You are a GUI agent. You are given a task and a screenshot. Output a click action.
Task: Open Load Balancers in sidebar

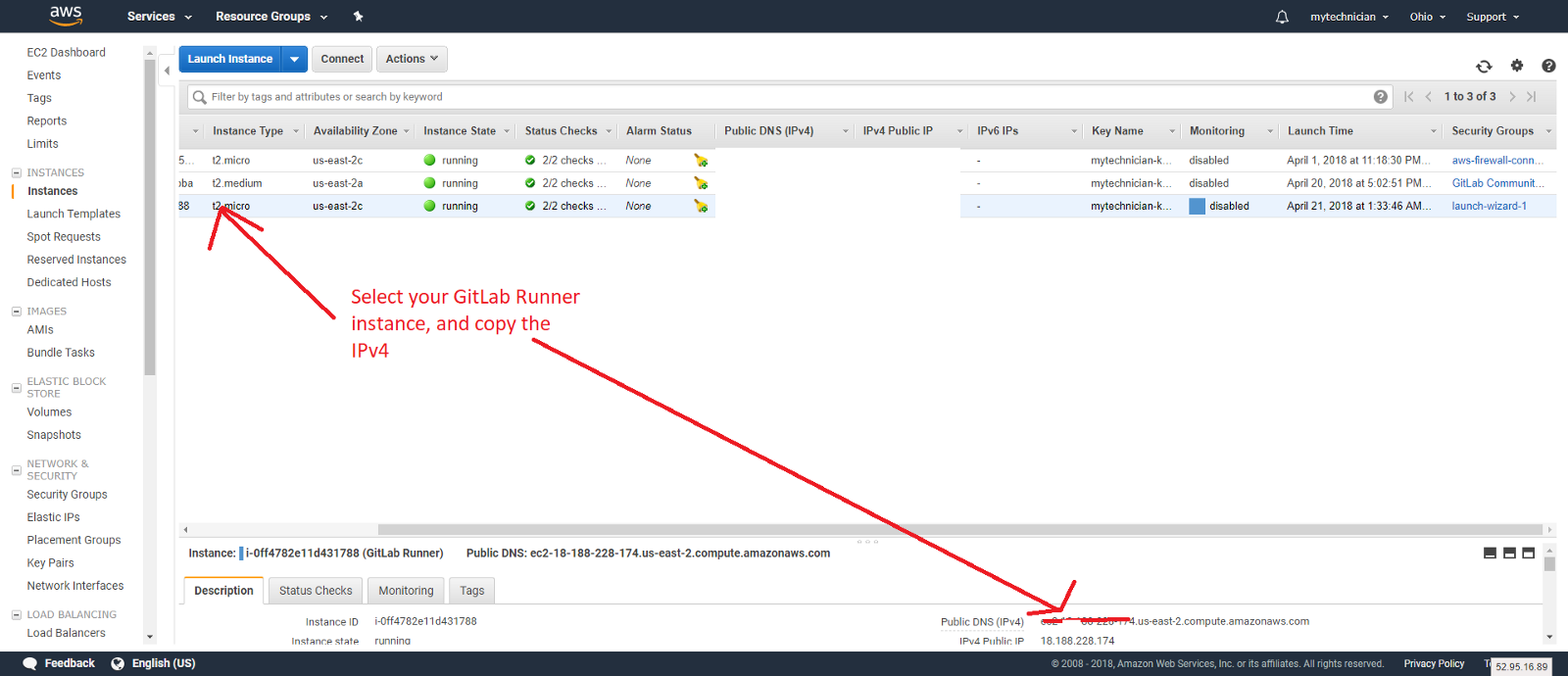[66, 633]
